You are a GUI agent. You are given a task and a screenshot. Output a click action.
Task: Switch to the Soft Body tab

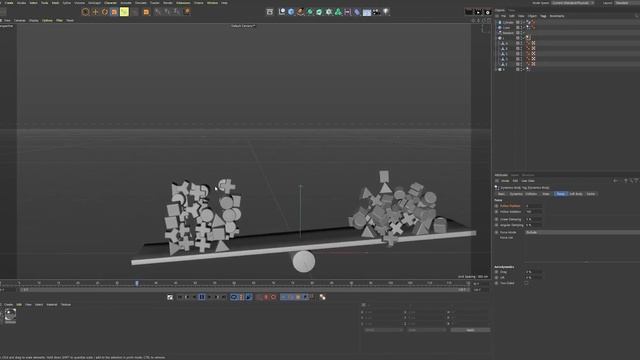[x=576, y=194]
